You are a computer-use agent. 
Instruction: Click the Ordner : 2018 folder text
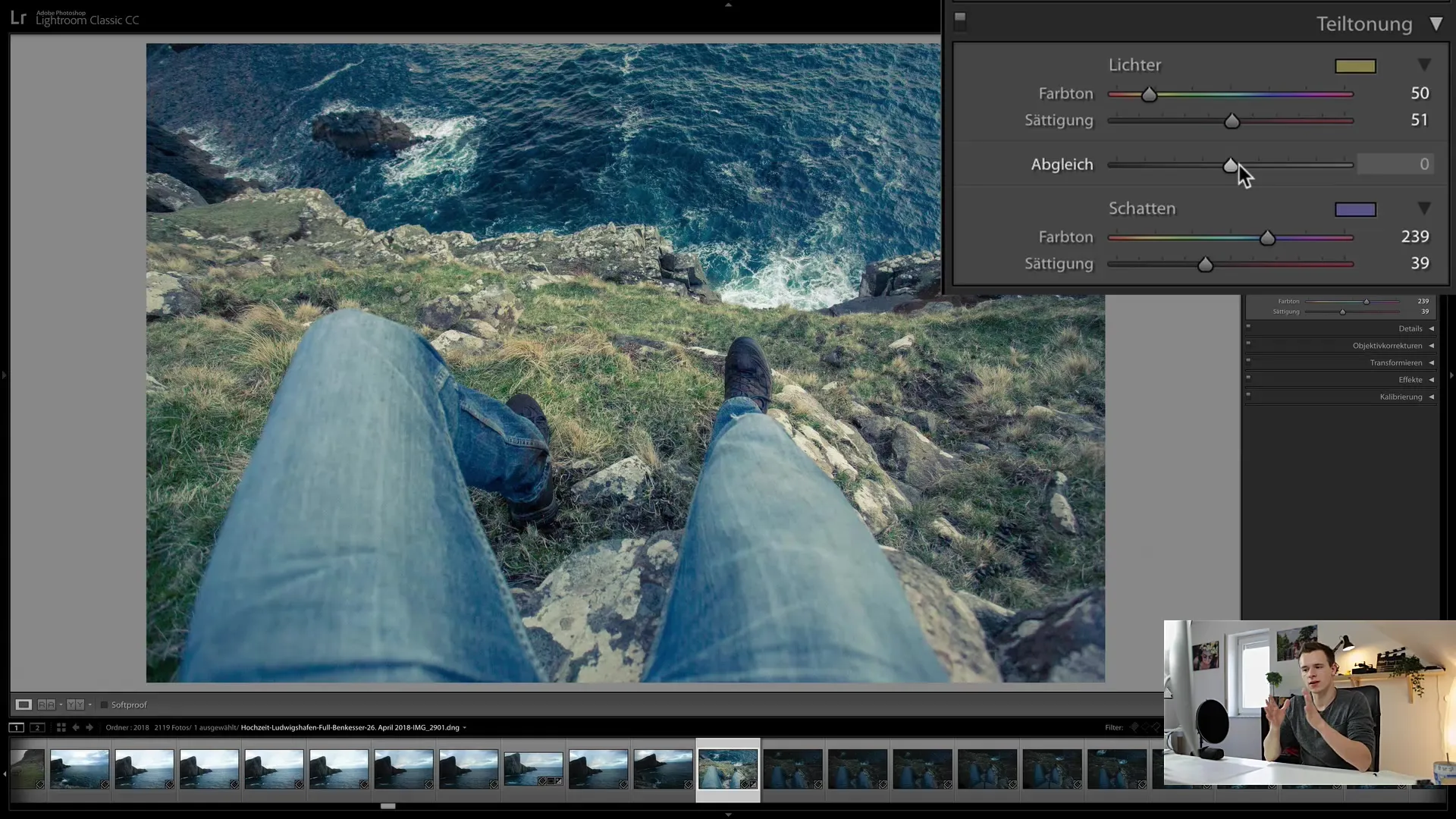pos(127,727)
